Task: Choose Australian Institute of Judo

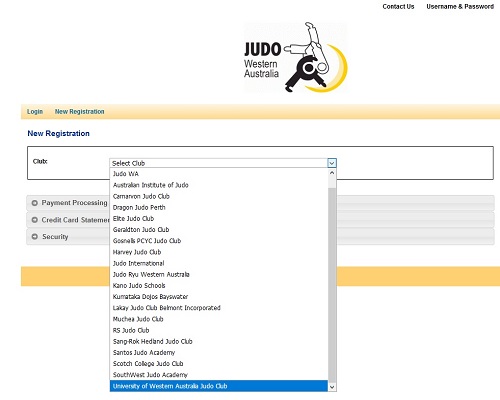Action: 219,185
